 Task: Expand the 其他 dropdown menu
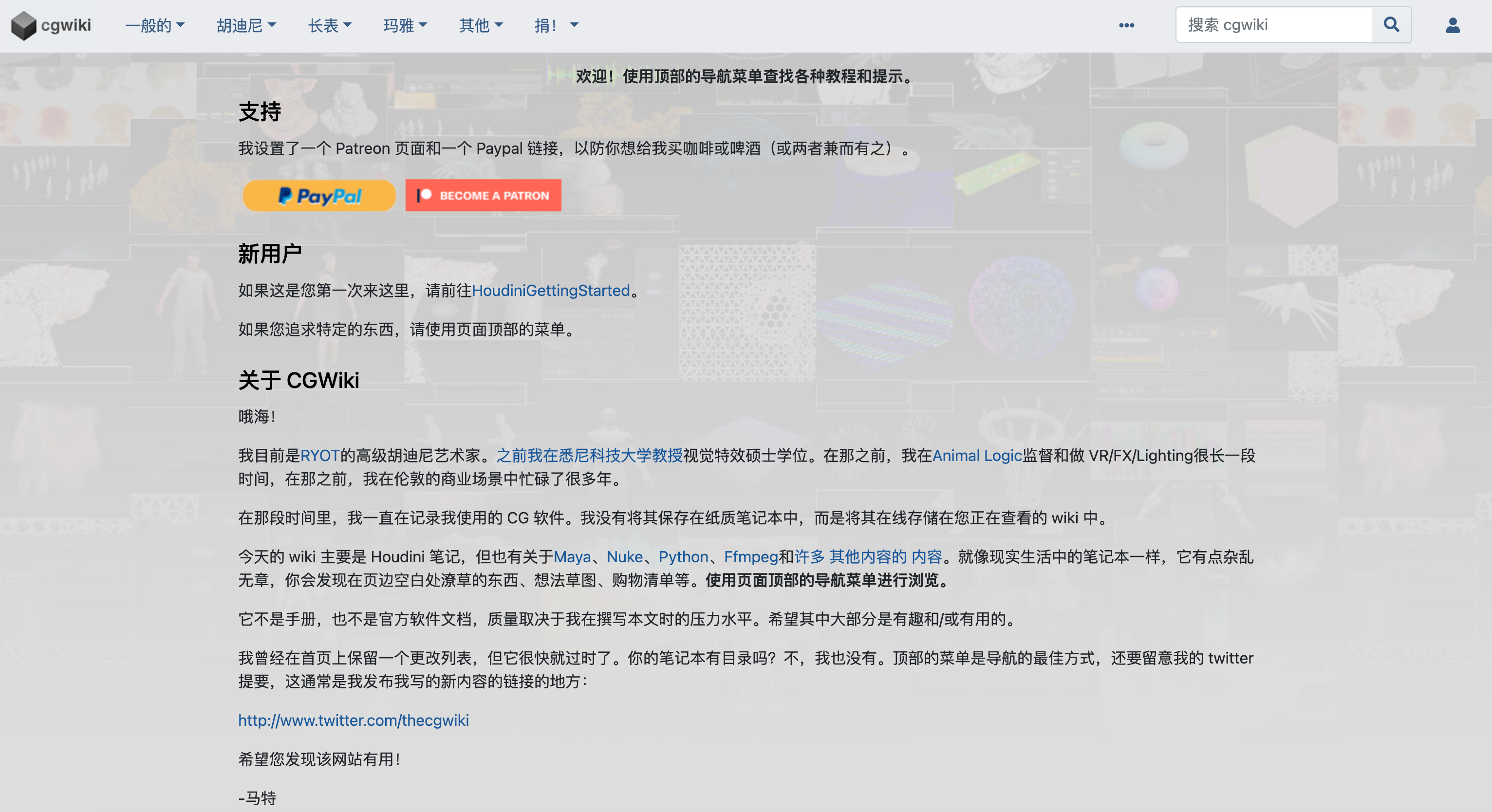click(x=481, y=25)
